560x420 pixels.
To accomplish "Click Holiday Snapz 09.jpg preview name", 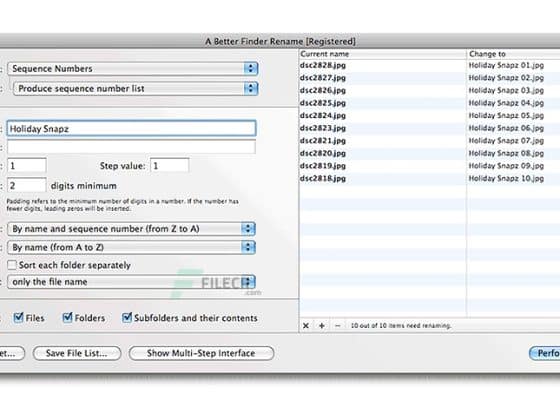I will (x=506, y=166).
